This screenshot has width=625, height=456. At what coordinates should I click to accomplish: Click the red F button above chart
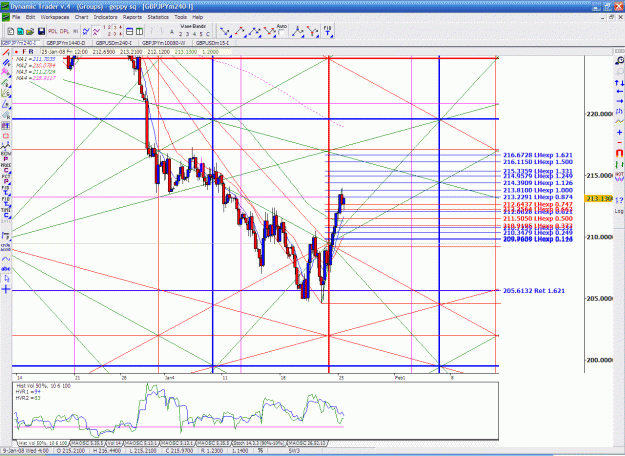click(x=24, y=52)
